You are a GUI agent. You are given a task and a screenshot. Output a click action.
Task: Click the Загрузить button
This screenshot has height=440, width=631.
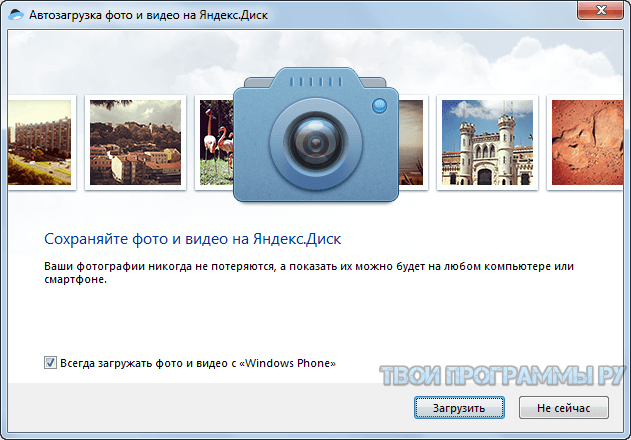click(459, 408)
